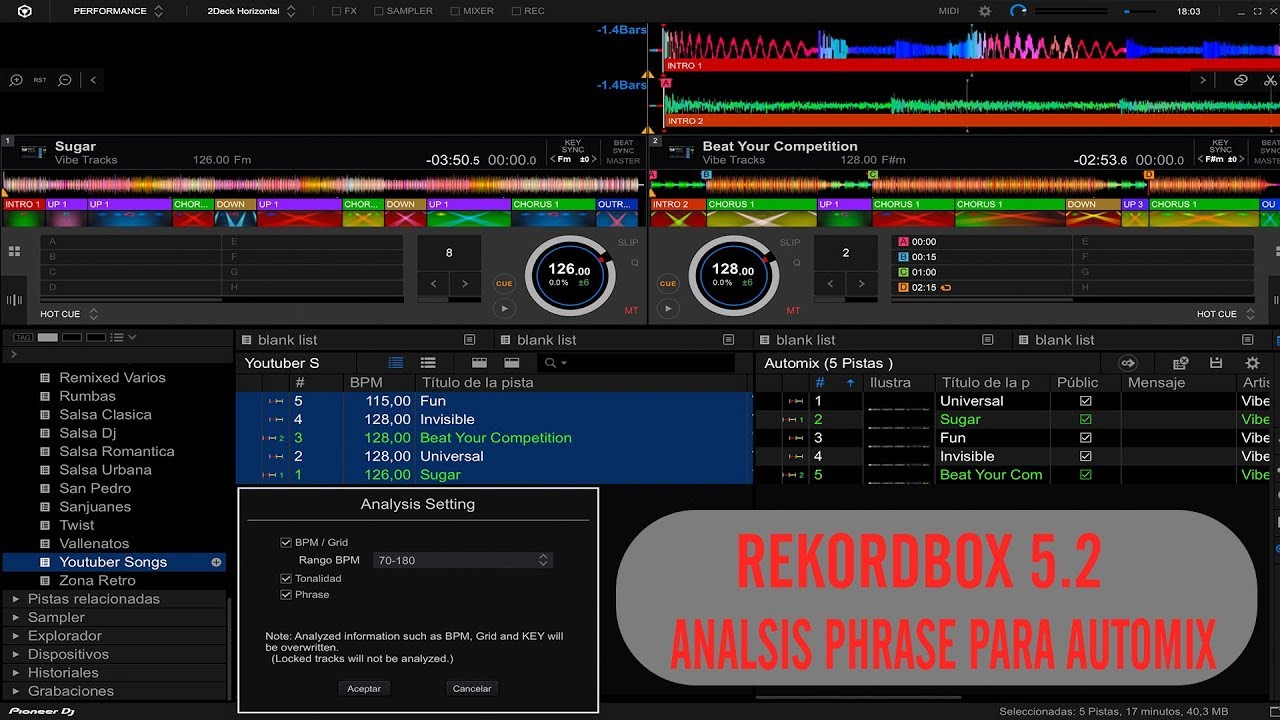The width and height of the screenshot is (1280, 720).
Task: Click the Remixed Varios playlist icon
Action: point(44,378)
